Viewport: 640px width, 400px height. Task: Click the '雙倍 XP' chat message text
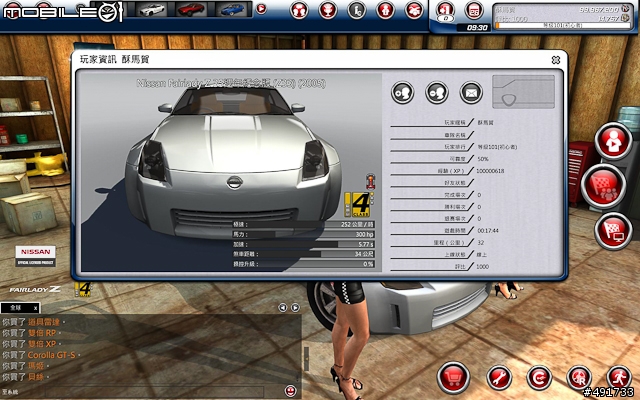click(x=42, y=344)
